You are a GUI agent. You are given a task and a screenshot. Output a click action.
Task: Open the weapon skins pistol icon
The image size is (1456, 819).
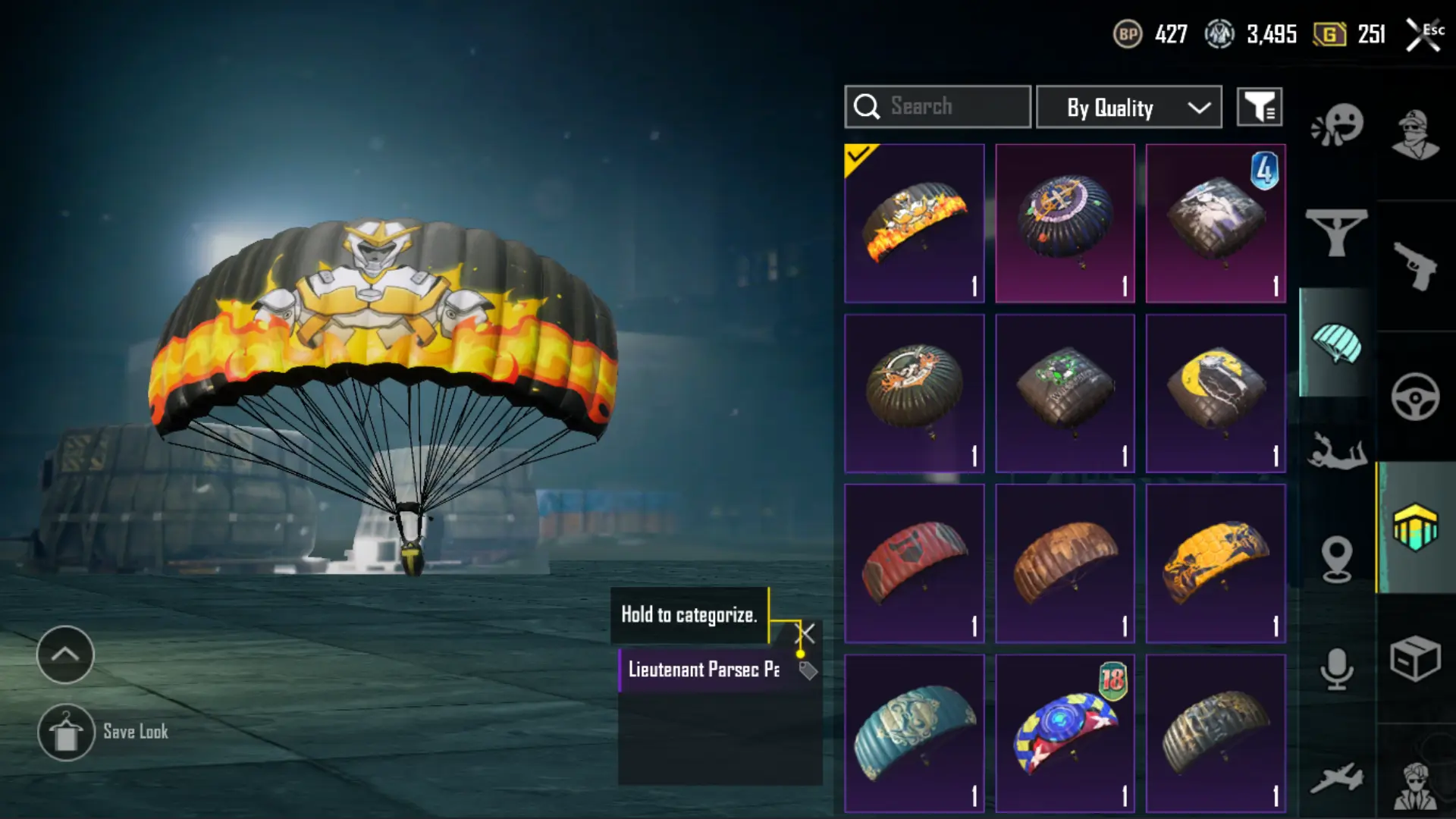(x=1415, y=265)
